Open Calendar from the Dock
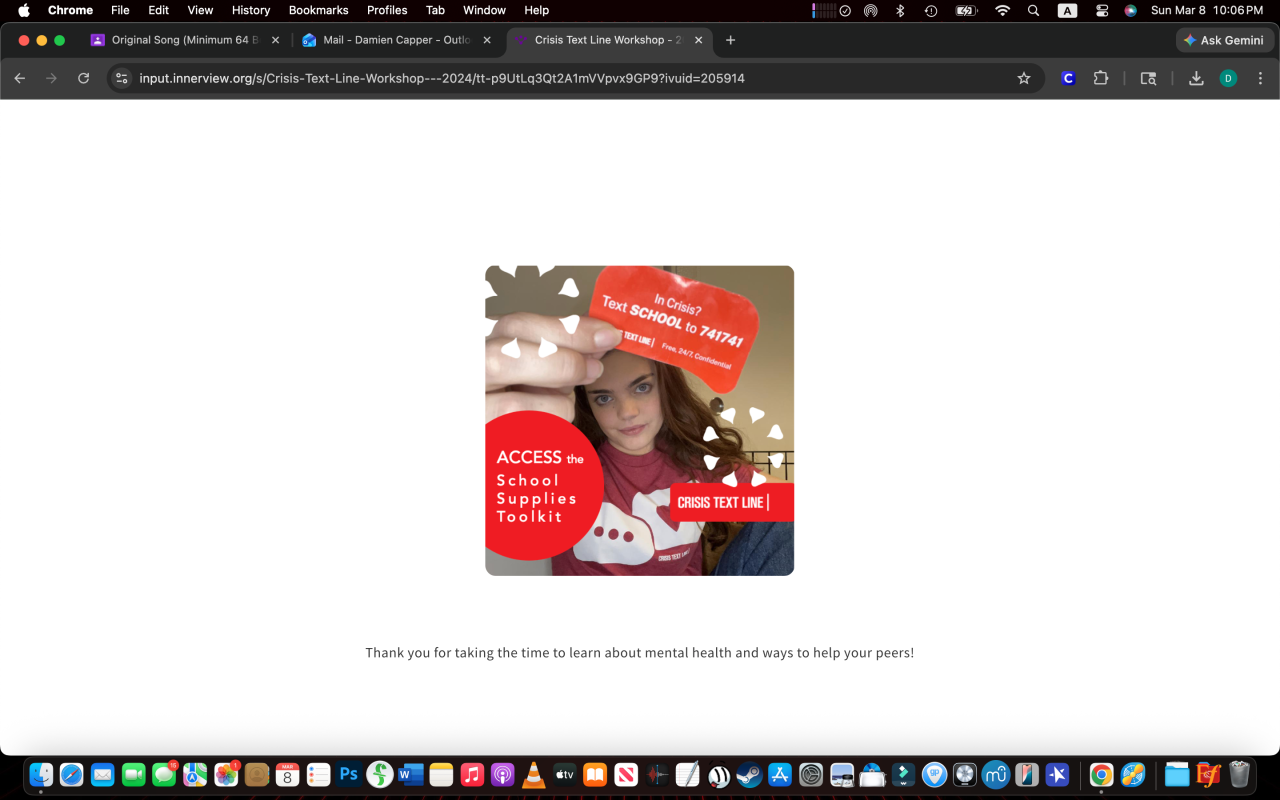 pos(287,774)
